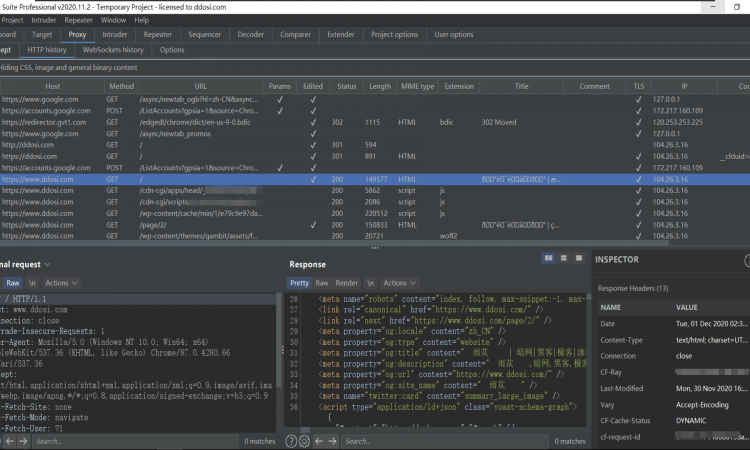Open the Help menu
750x450 pixels.
pyautogui.click(x=141, y=20)
